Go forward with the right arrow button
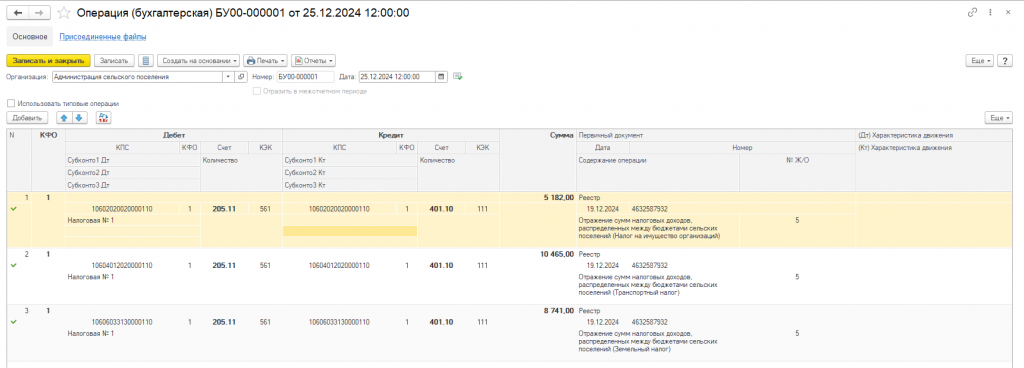The width and height of the screenshot is (1024, 368). (x=39, y=13)
